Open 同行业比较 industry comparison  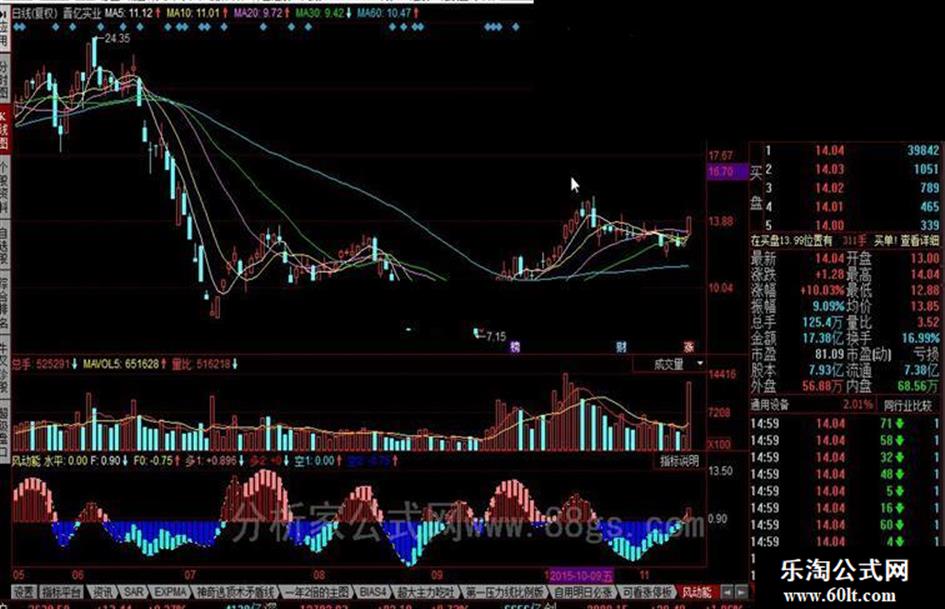[908, 405]
